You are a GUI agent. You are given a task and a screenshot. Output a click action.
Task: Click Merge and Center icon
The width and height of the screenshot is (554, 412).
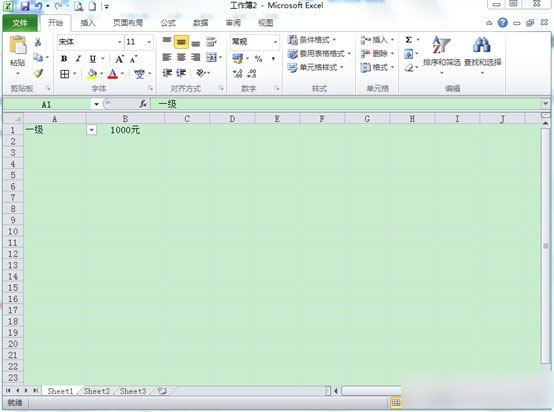(211, 57)
